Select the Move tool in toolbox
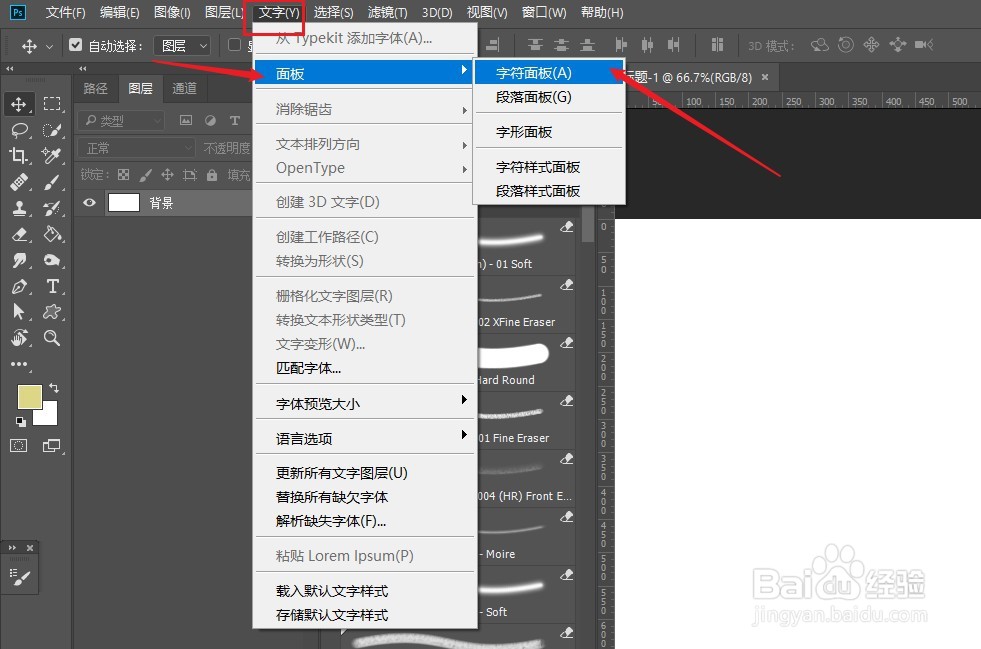The height and width of the screenshot is (649, 981). pyautogui.click(x=19, y=104)
